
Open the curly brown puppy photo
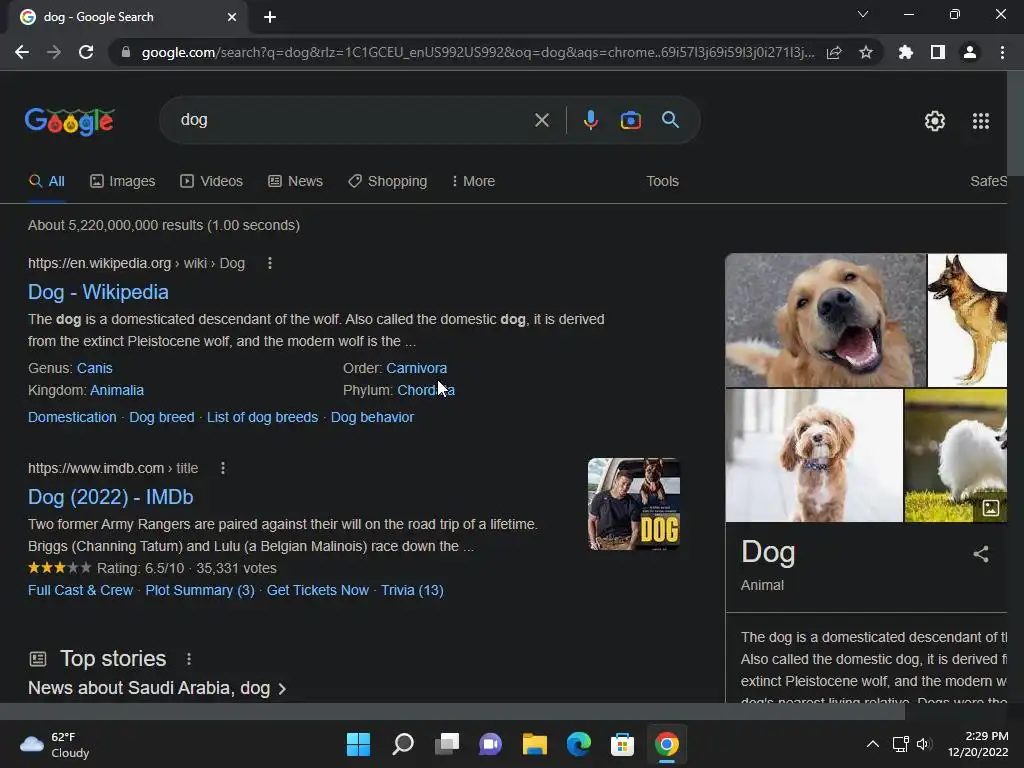tap(814, 455)
